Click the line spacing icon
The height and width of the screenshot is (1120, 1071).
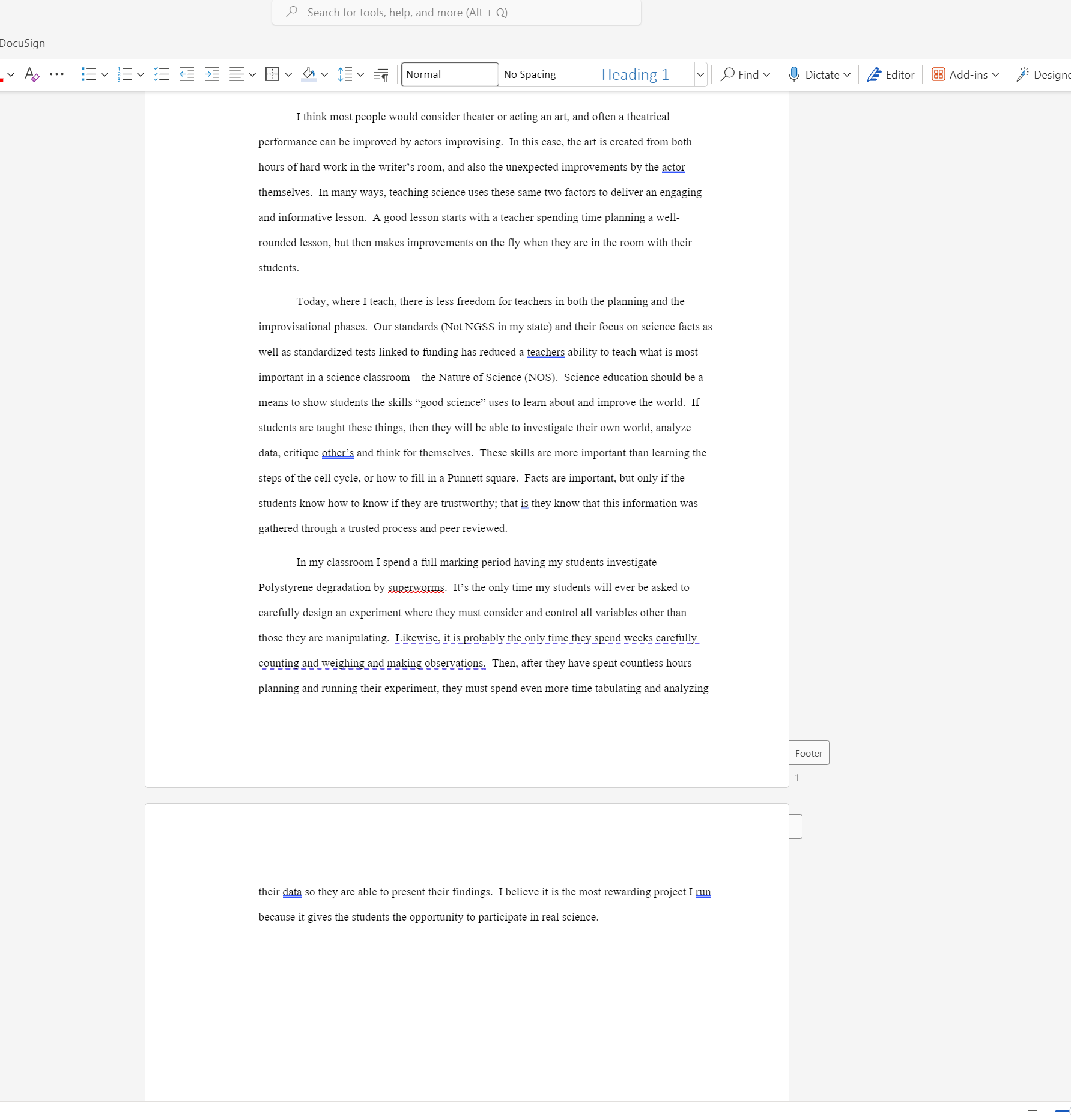click(x=345, y=74)
